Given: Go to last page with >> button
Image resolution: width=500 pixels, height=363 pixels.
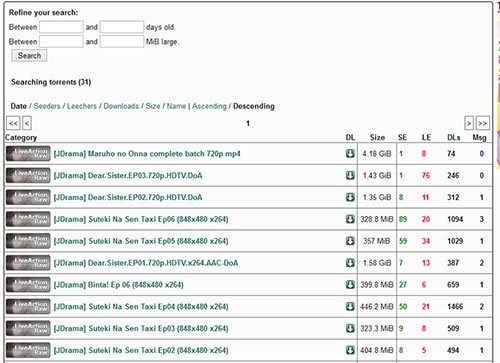Looking at the screenshot, I should 482,123.
